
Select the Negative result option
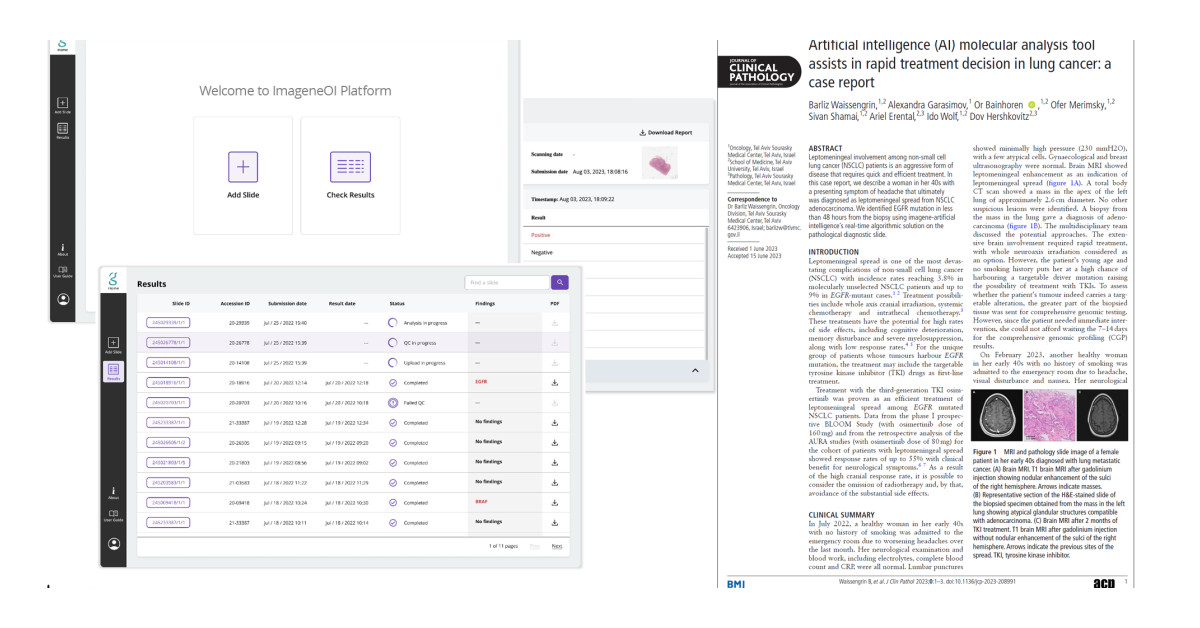[542, 252]
